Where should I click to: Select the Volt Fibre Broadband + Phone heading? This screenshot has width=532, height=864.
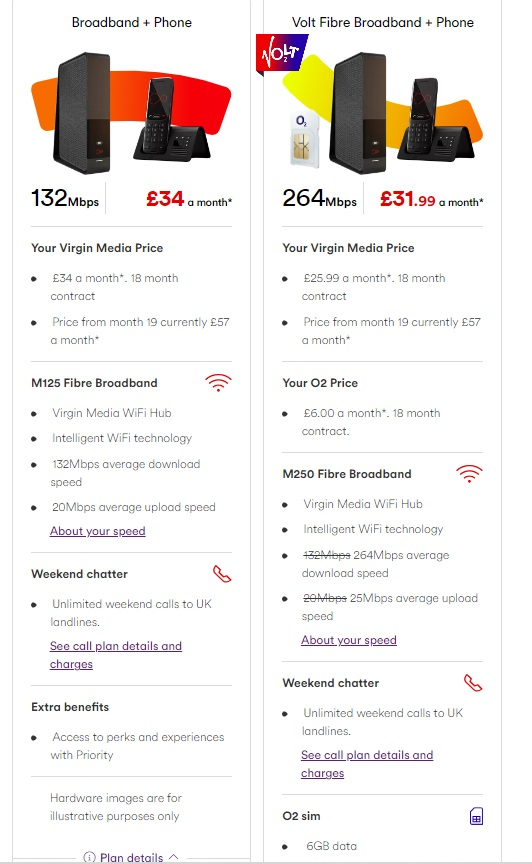pyautogui.click(x=383, y=23)
